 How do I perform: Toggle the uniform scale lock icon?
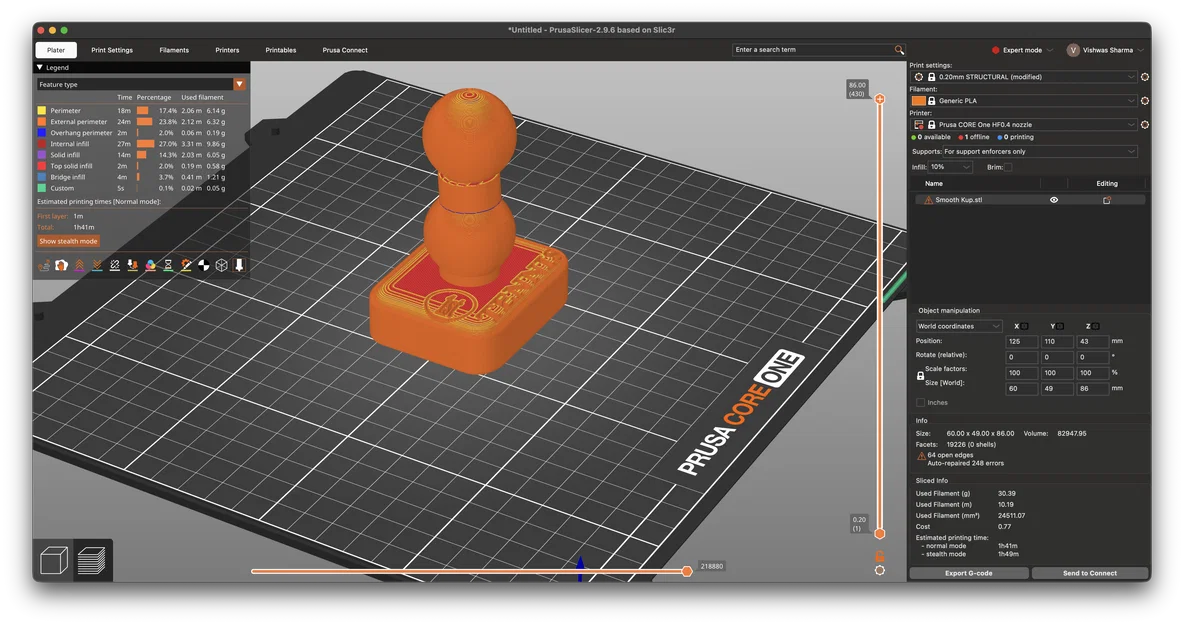(920, 375)
